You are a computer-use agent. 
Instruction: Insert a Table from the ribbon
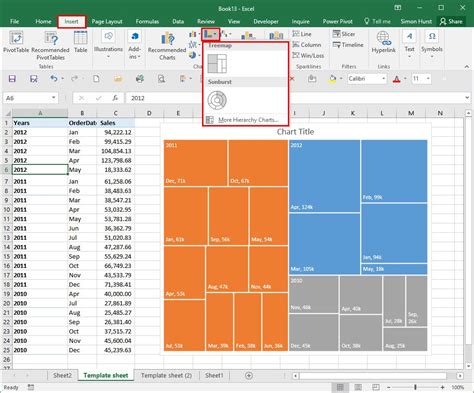click(x=80, y=42)
